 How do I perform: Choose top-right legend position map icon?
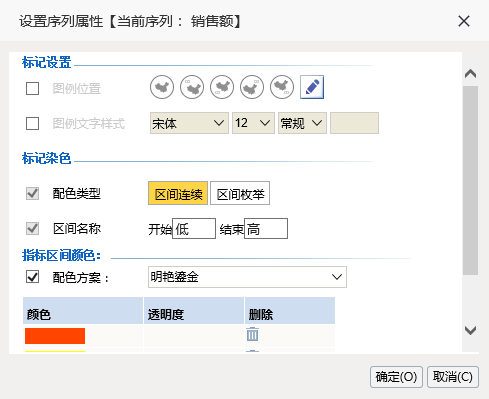coord(252,87)
